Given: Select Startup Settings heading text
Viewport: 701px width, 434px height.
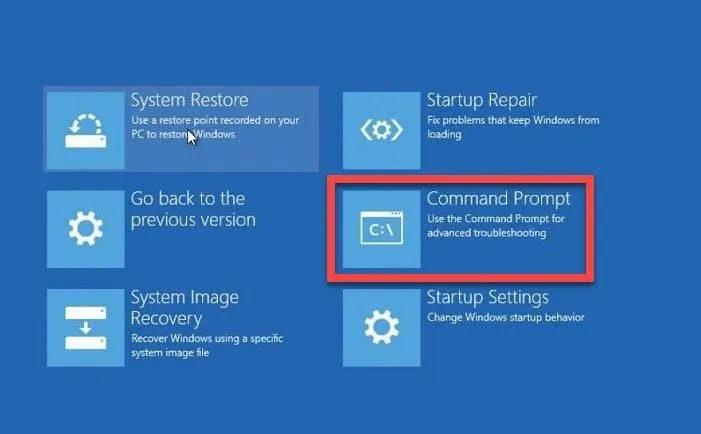Looking at the screenshot, I should pos(487,298).
